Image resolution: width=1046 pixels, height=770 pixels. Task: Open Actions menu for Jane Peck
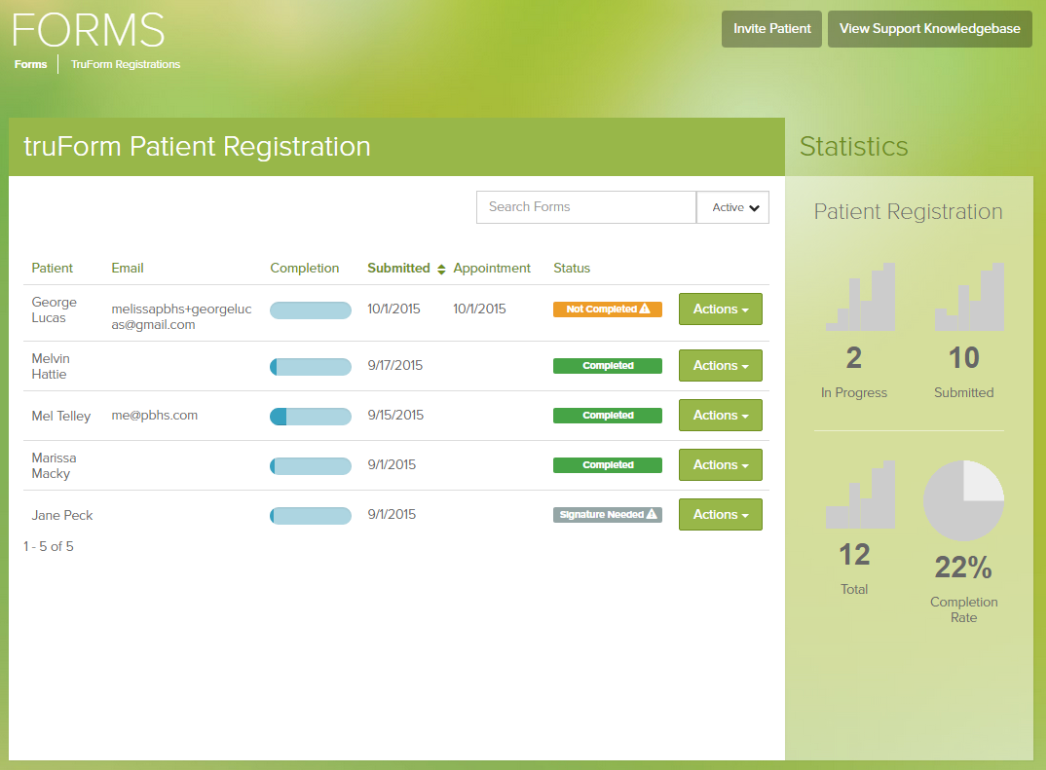tap(720, 515)
